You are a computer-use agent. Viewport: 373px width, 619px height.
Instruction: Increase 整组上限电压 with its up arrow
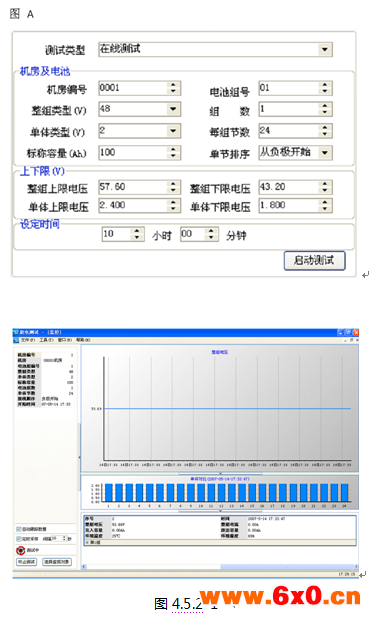[173, 184]
